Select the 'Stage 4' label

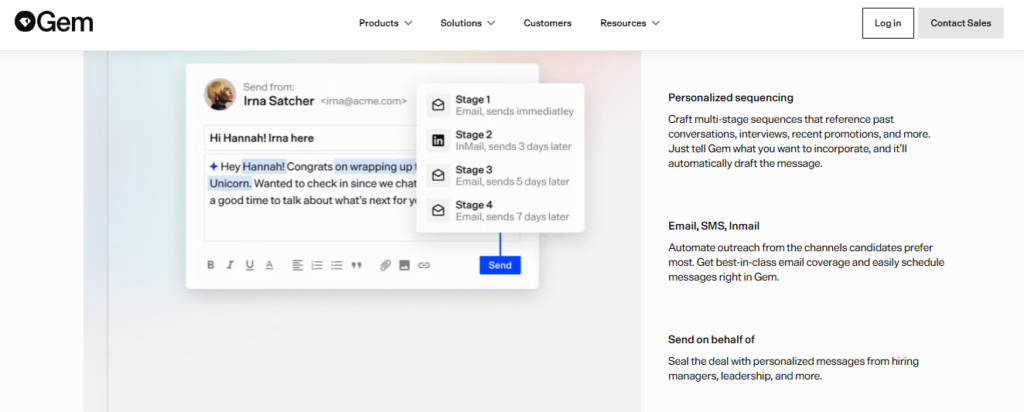[x=474, y=205]
